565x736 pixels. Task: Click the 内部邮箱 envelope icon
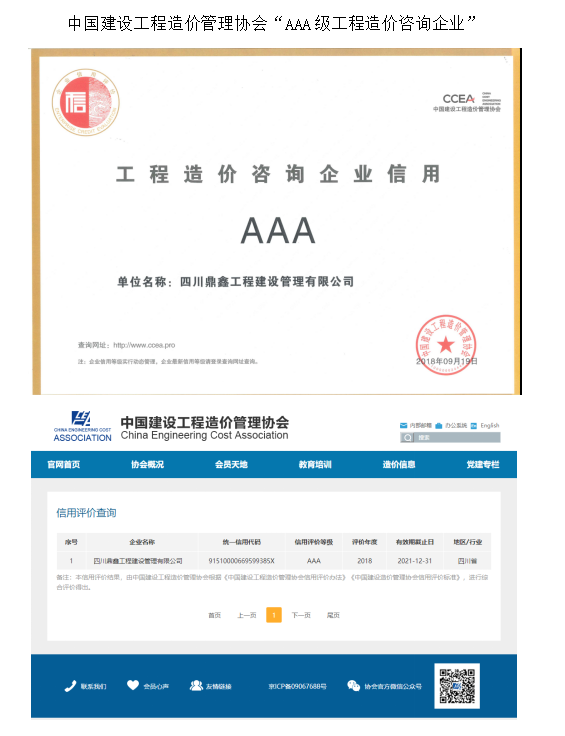coord(403,425)
